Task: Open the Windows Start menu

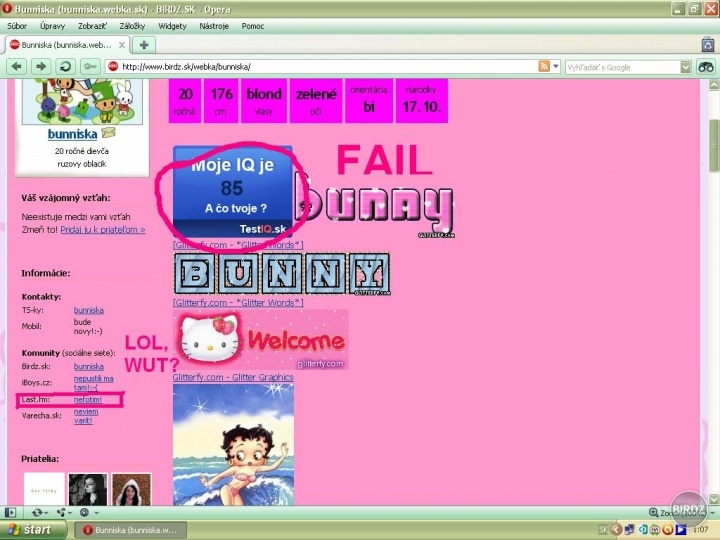Action: tap(31, 530)
